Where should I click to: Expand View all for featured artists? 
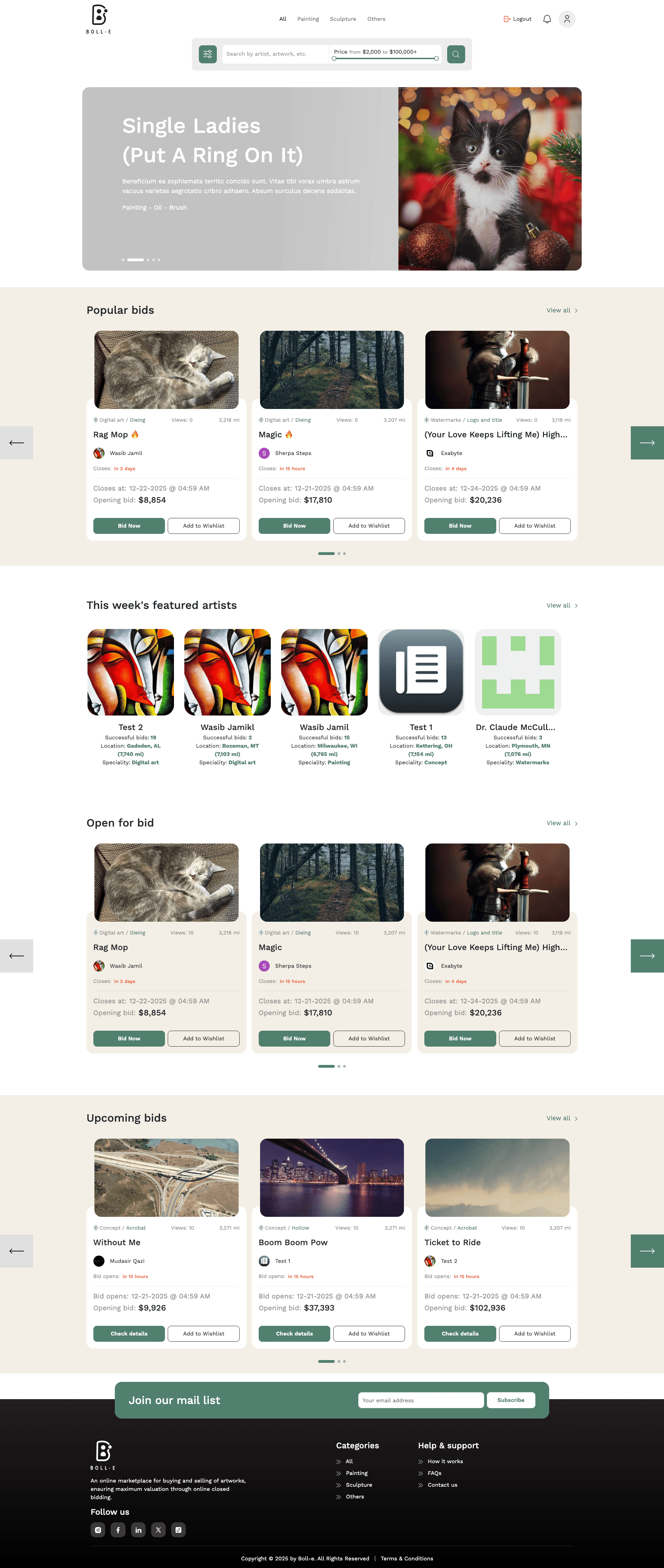[562, 606]
